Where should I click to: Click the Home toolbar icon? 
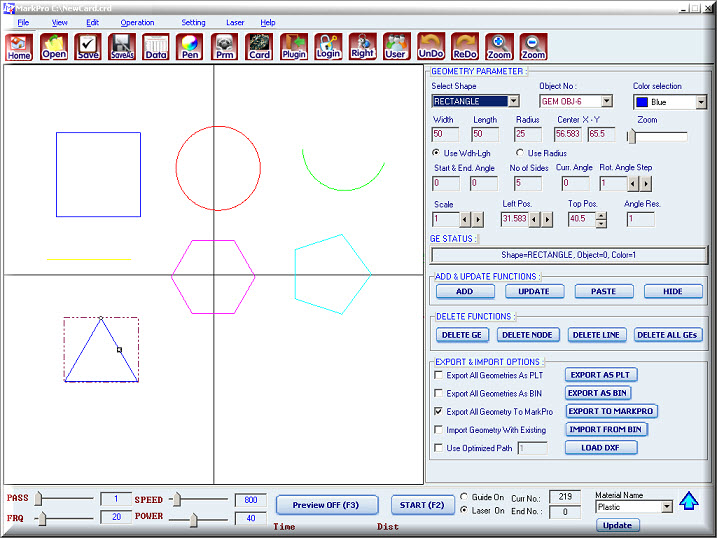(x=19, y=47)
